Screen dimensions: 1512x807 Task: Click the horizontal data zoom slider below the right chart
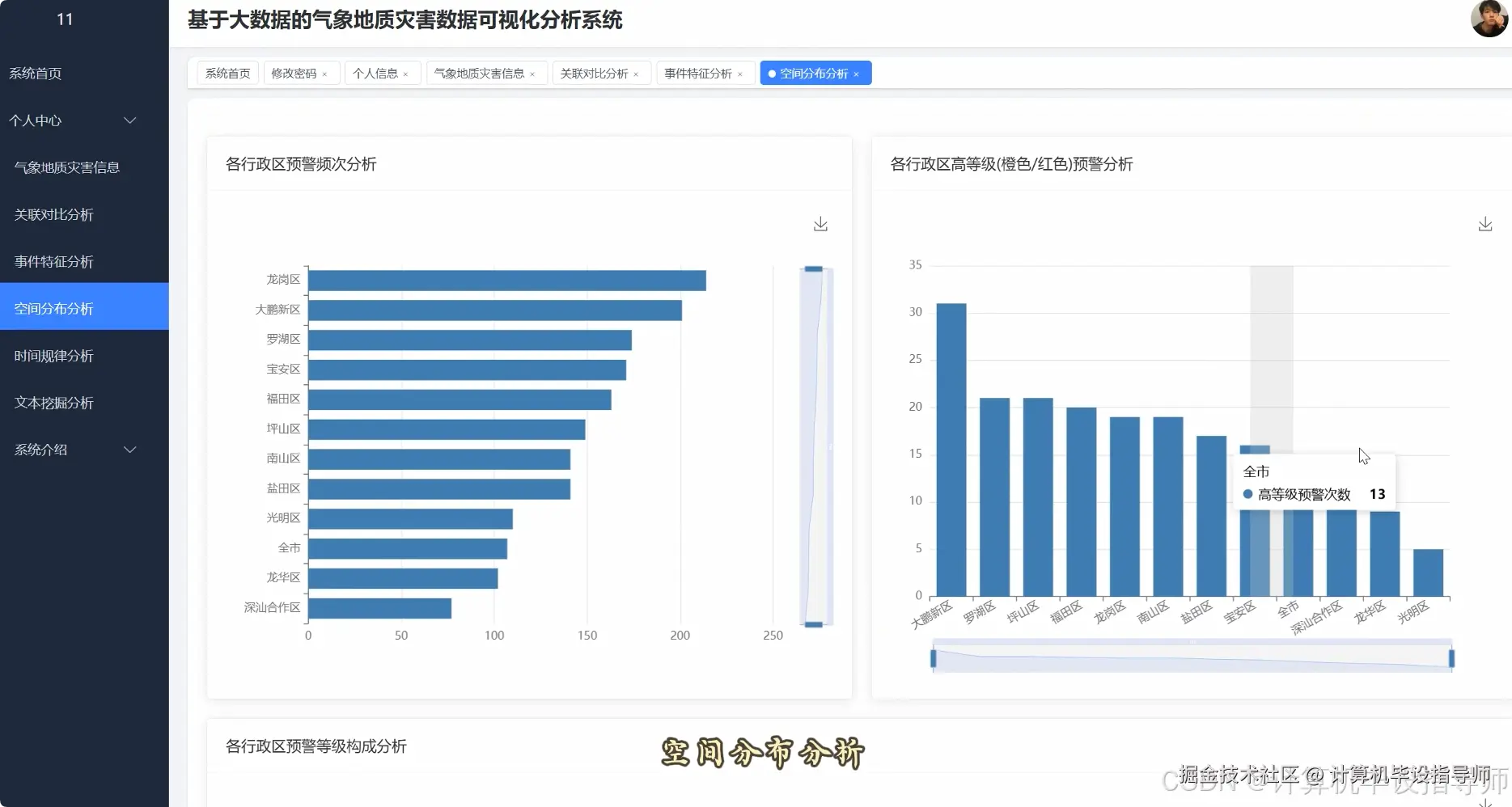point(1189,656)
